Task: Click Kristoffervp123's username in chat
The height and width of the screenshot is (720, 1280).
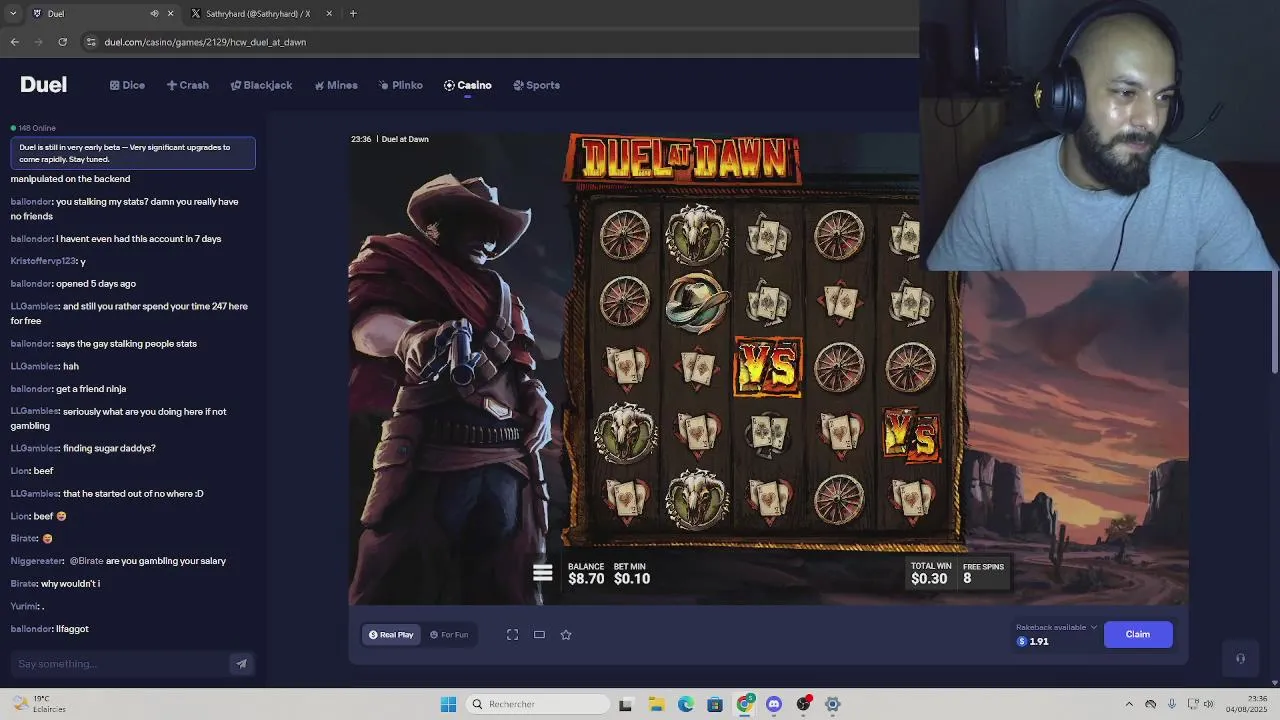Action: 43,261
